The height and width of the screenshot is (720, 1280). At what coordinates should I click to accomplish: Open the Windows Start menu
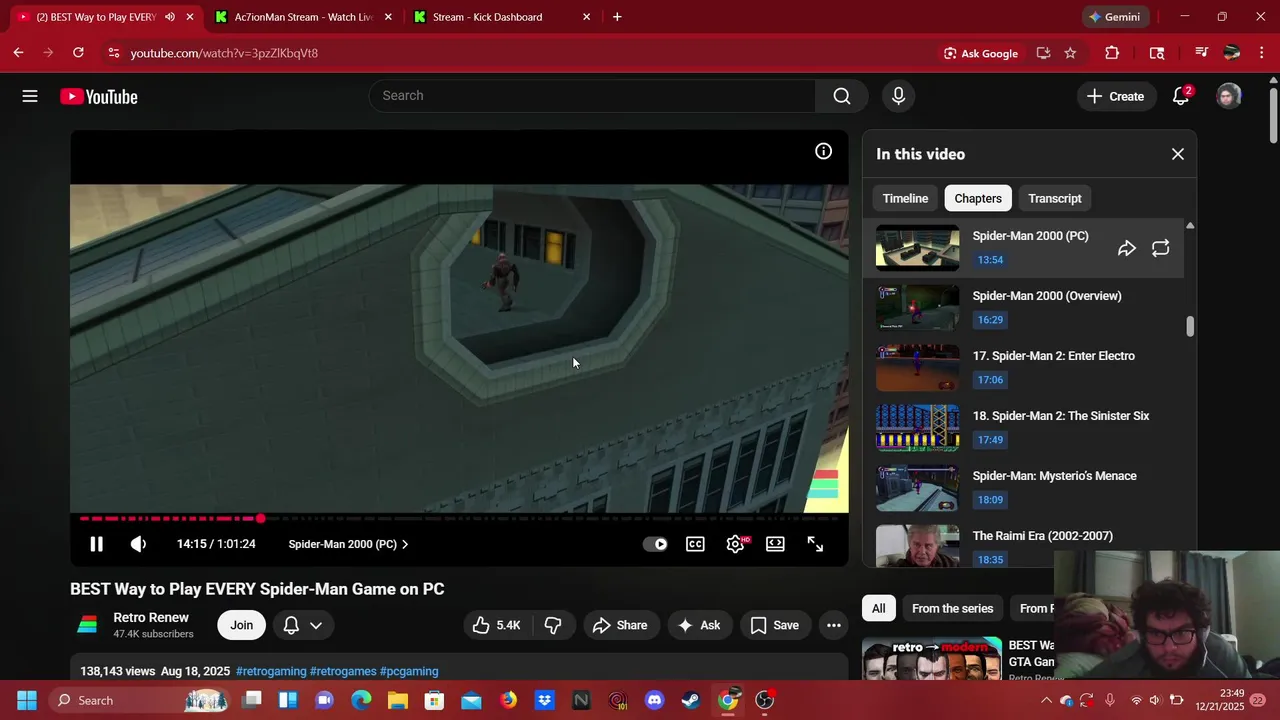pyautogui.click(x=27, y=700)
